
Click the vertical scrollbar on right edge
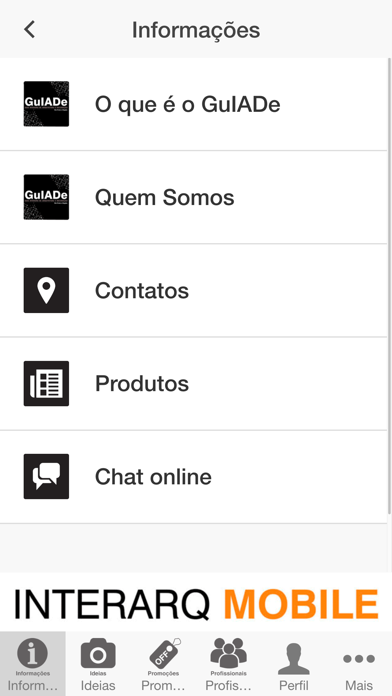tap(390, 284)
